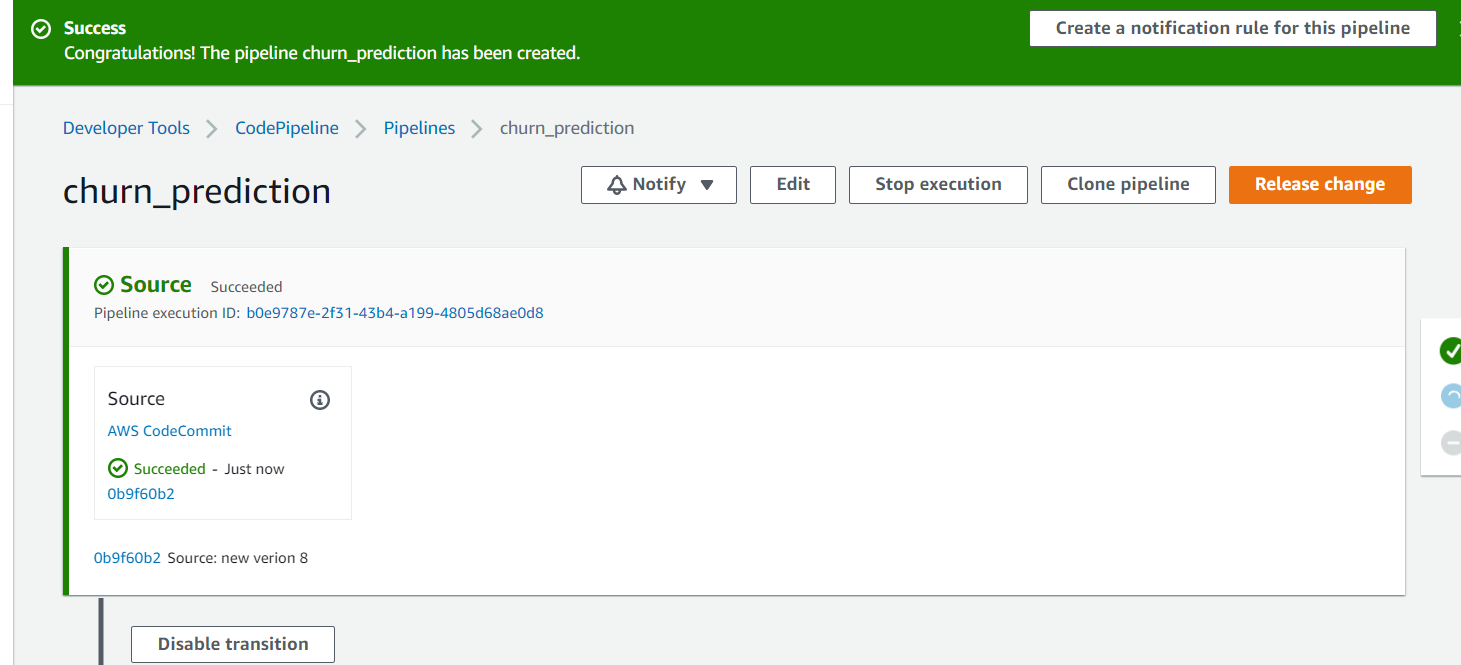Click the green succeeded status icon in side panel

click(x=1450, y=351)
